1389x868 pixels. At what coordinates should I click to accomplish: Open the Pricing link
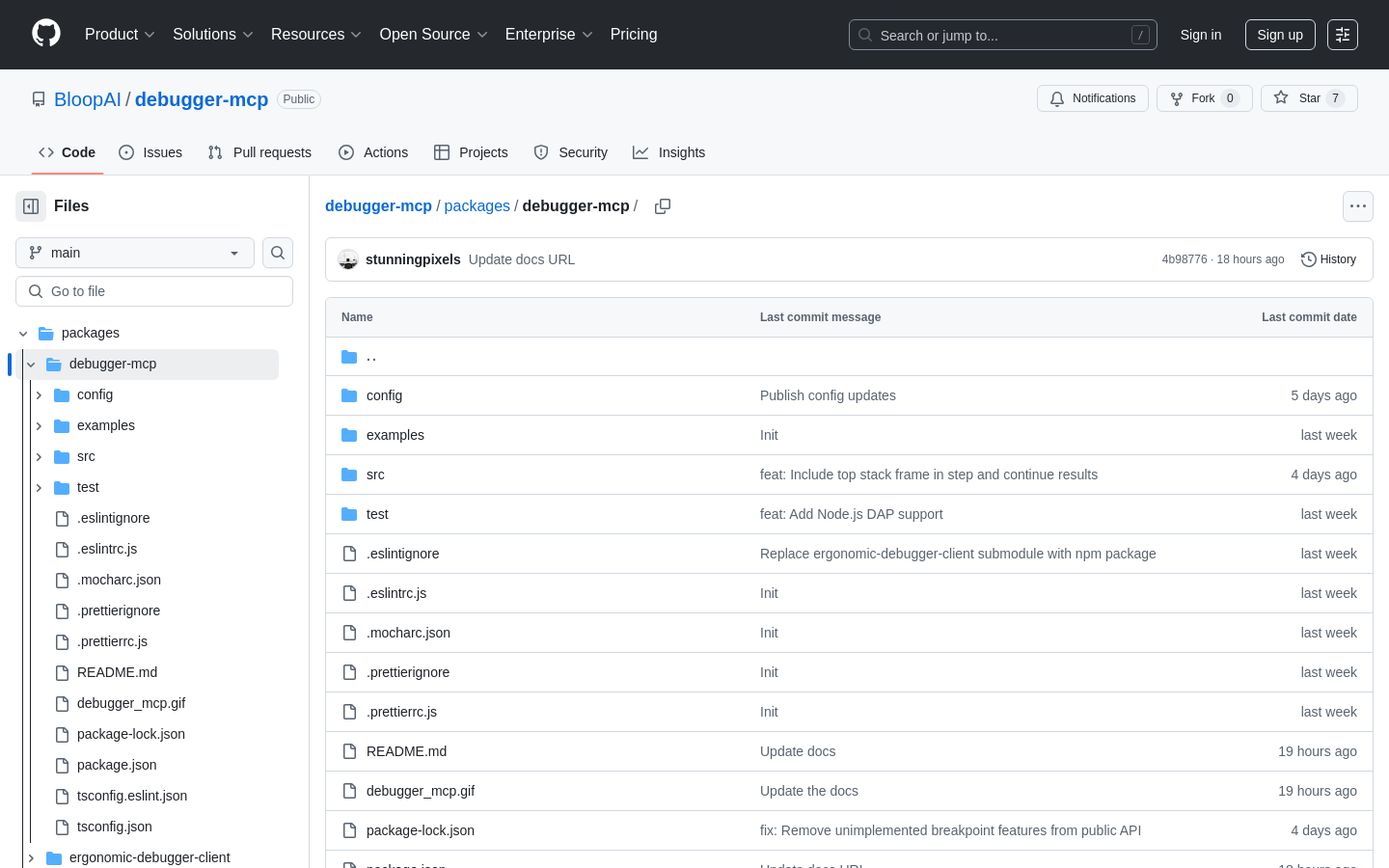[x=634, y=35]
